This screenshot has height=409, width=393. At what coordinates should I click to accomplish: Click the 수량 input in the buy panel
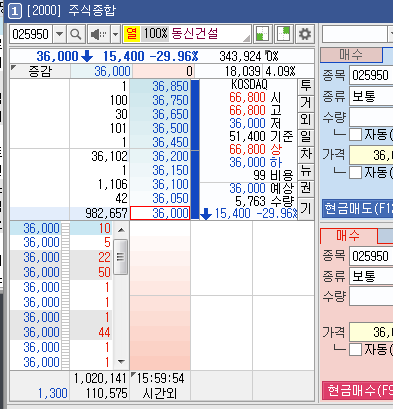coord(371,297)
